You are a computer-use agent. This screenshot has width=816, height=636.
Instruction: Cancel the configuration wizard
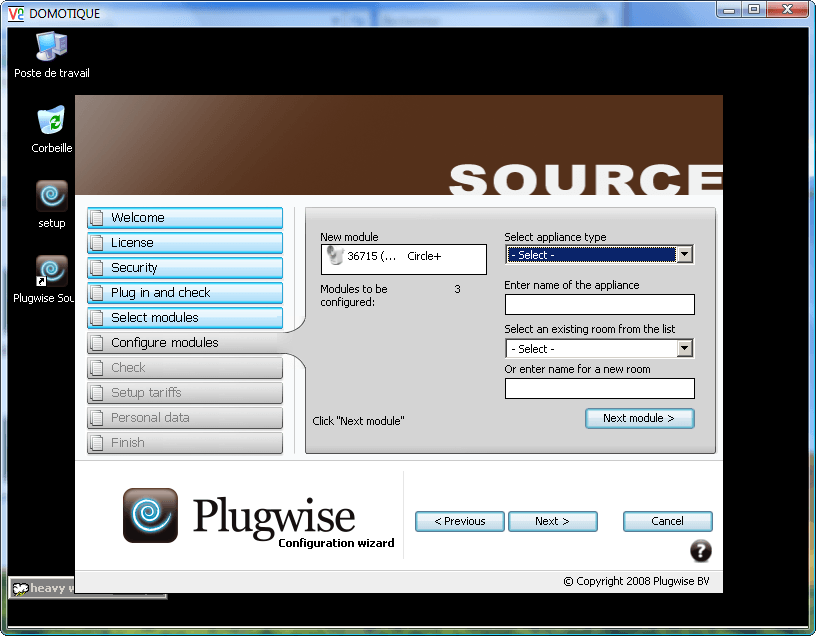pyautogui.click(x=668, y=521)
